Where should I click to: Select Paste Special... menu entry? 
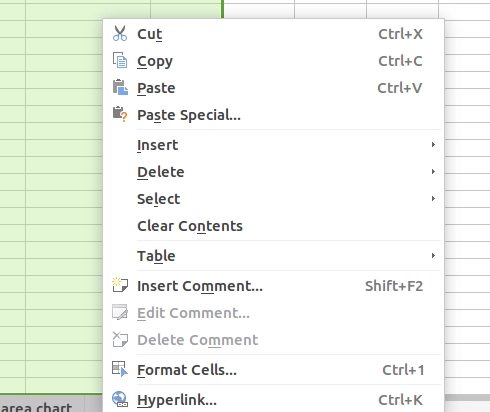pyautogui.click(x=273, y=115)
